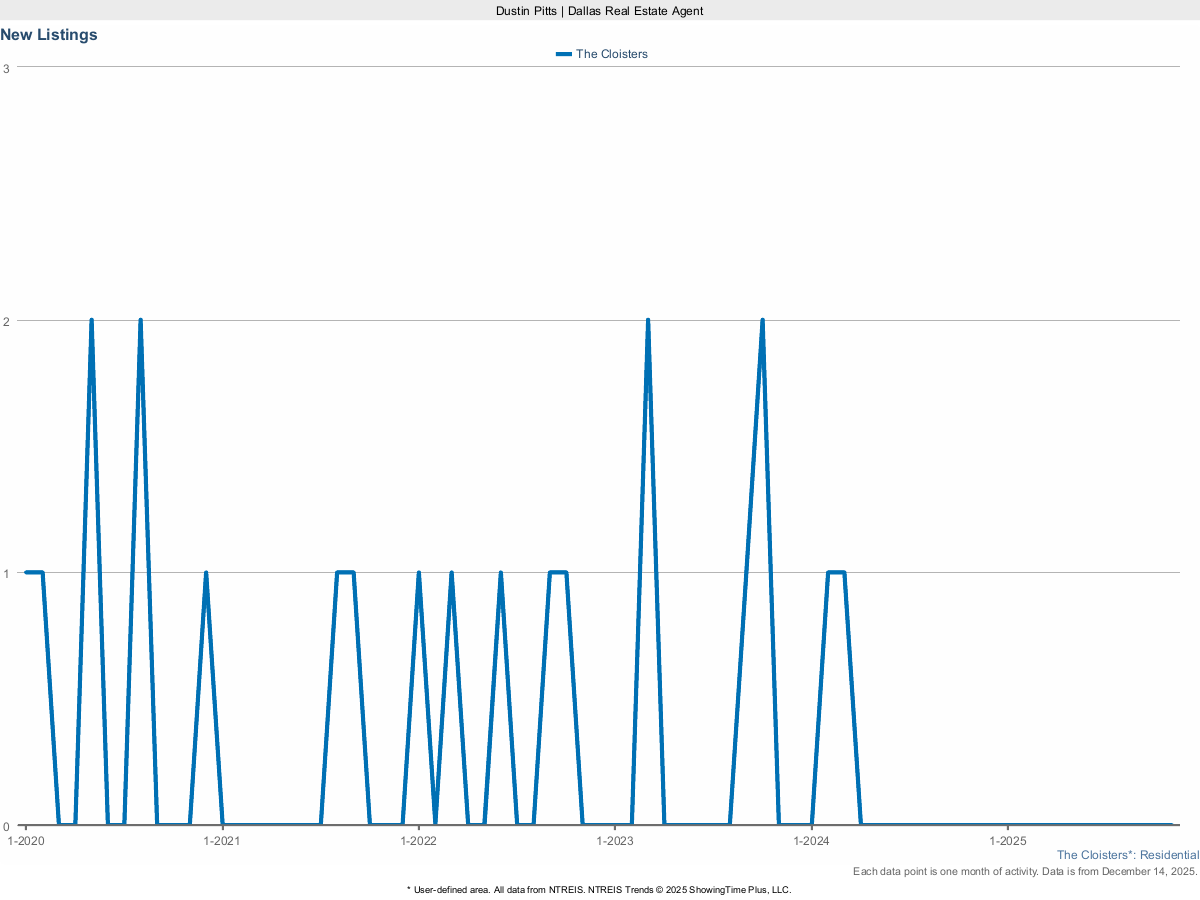This screenshot has width=1200, height=900.
Task: Click the first peak of 2 in 2020
Action: [91, 321]
